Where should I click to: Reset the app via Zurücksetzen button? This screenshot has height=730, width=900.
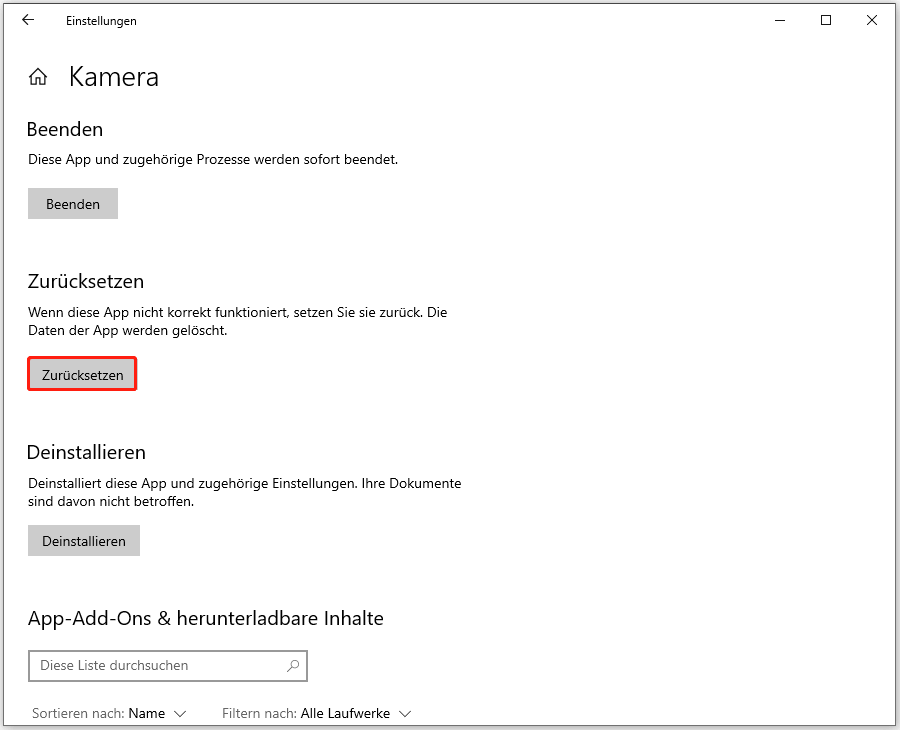[82, 374]
